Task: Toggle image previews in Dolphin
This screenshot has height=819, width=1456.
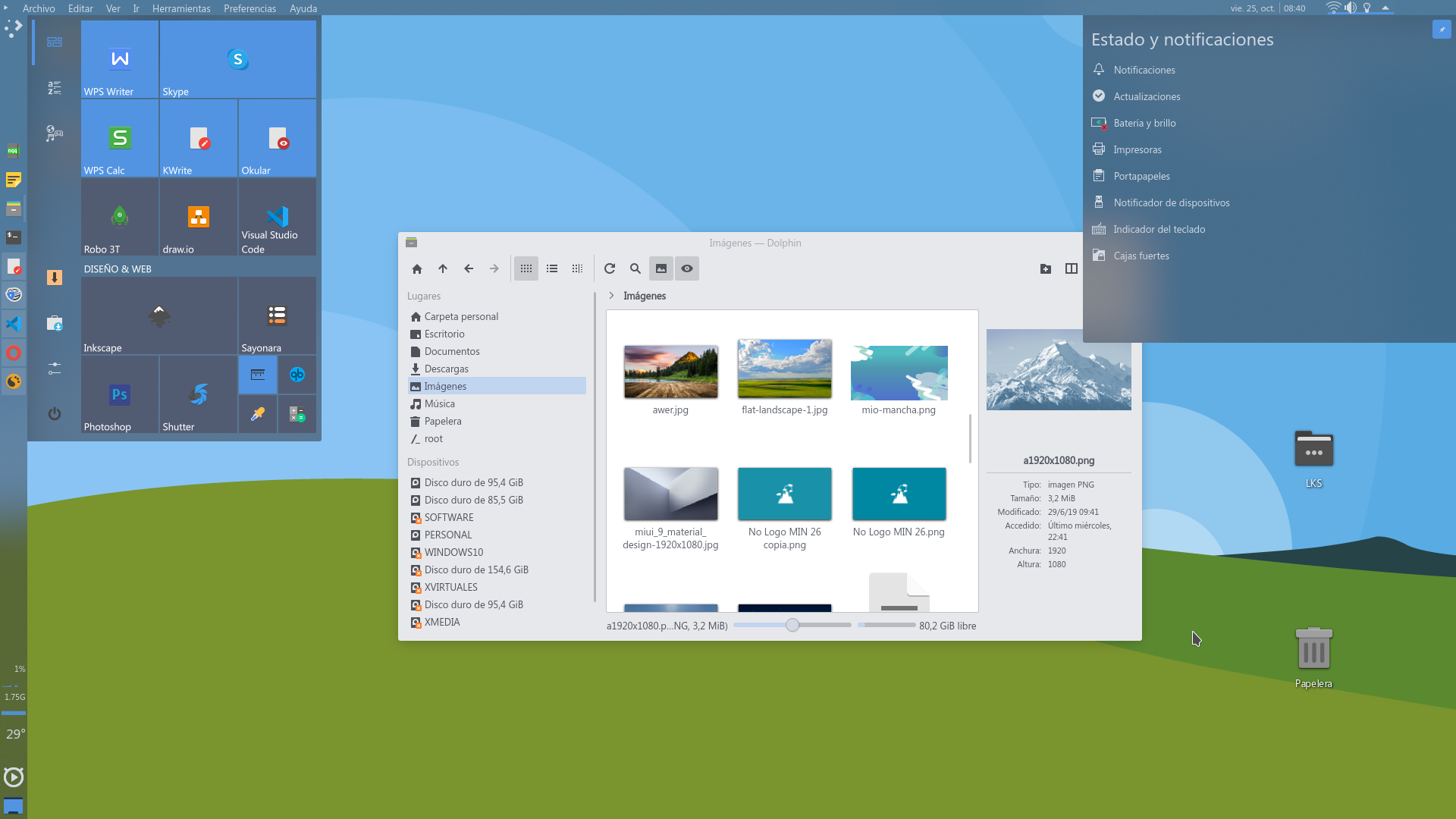Action: pos(661,268)
